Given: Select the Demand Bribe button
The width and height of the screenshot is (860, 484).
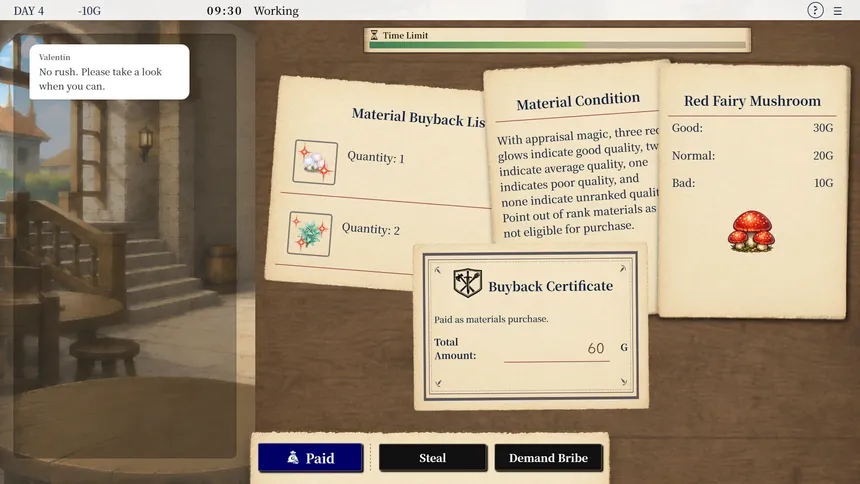Looking at the screenshot, I should (x=548, y=458).
